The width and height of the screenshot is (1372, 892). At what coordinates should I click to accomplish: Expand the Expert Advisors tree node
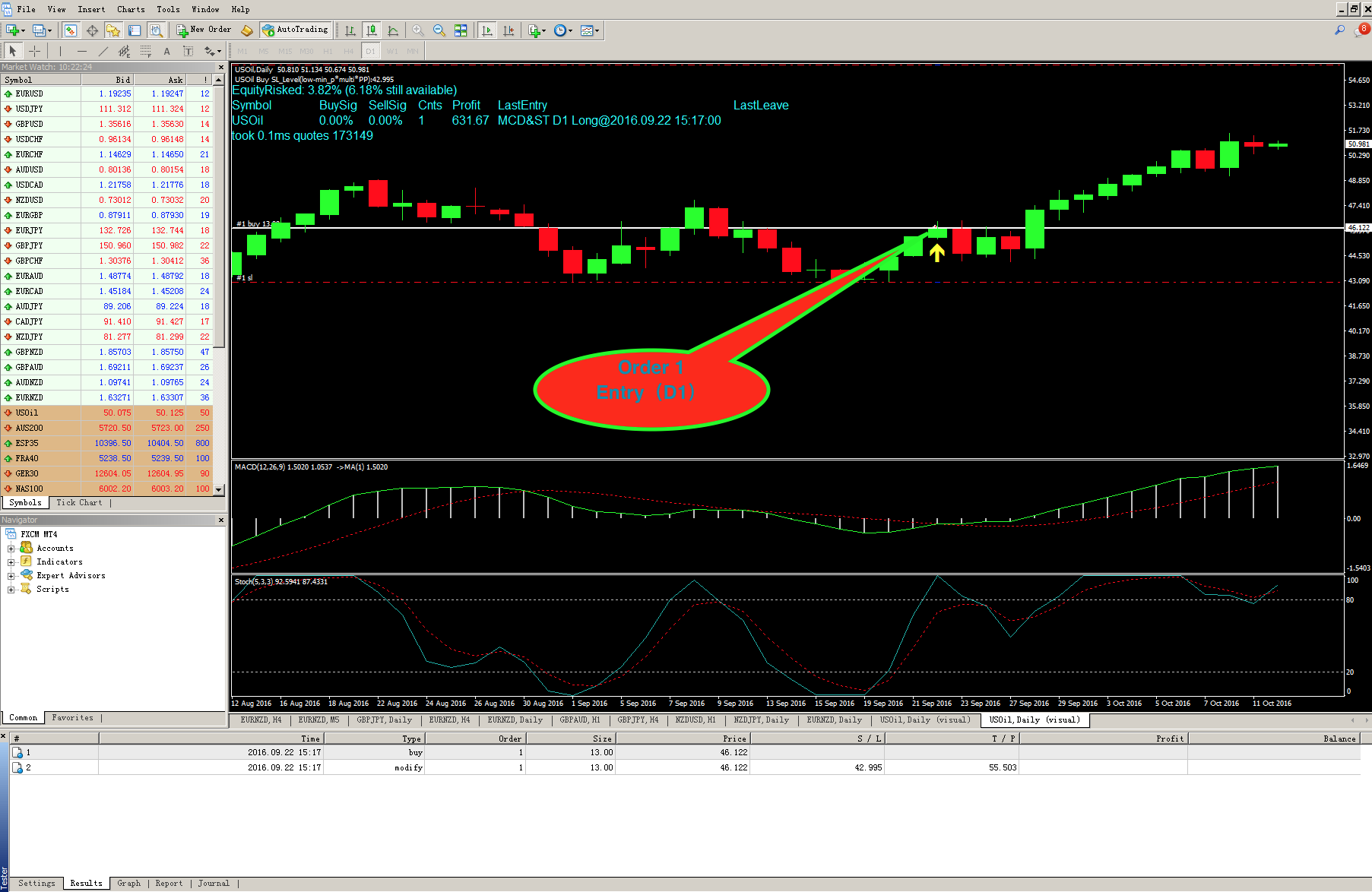(11, 576)
